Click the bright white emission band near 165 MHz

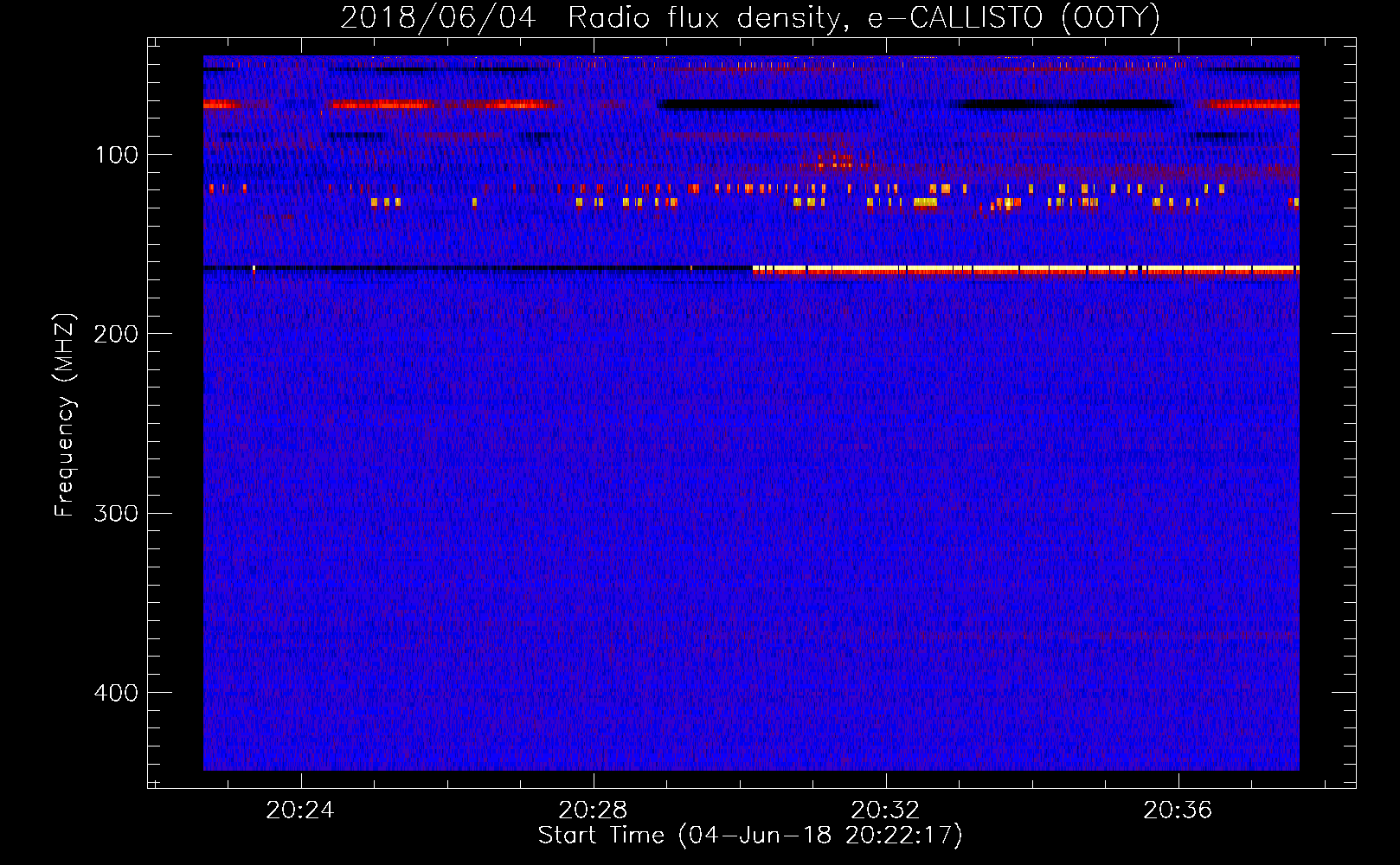coord(1025,269)
